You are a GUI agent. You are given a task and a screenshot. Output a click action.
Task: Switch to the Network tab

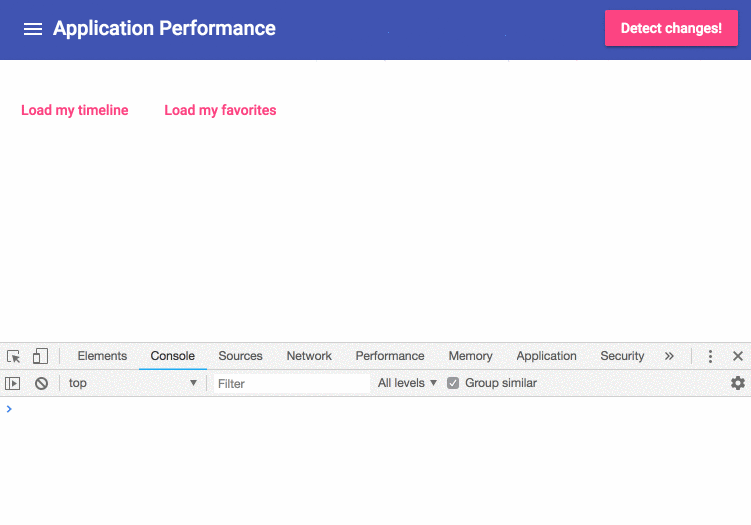coord(309,356)
